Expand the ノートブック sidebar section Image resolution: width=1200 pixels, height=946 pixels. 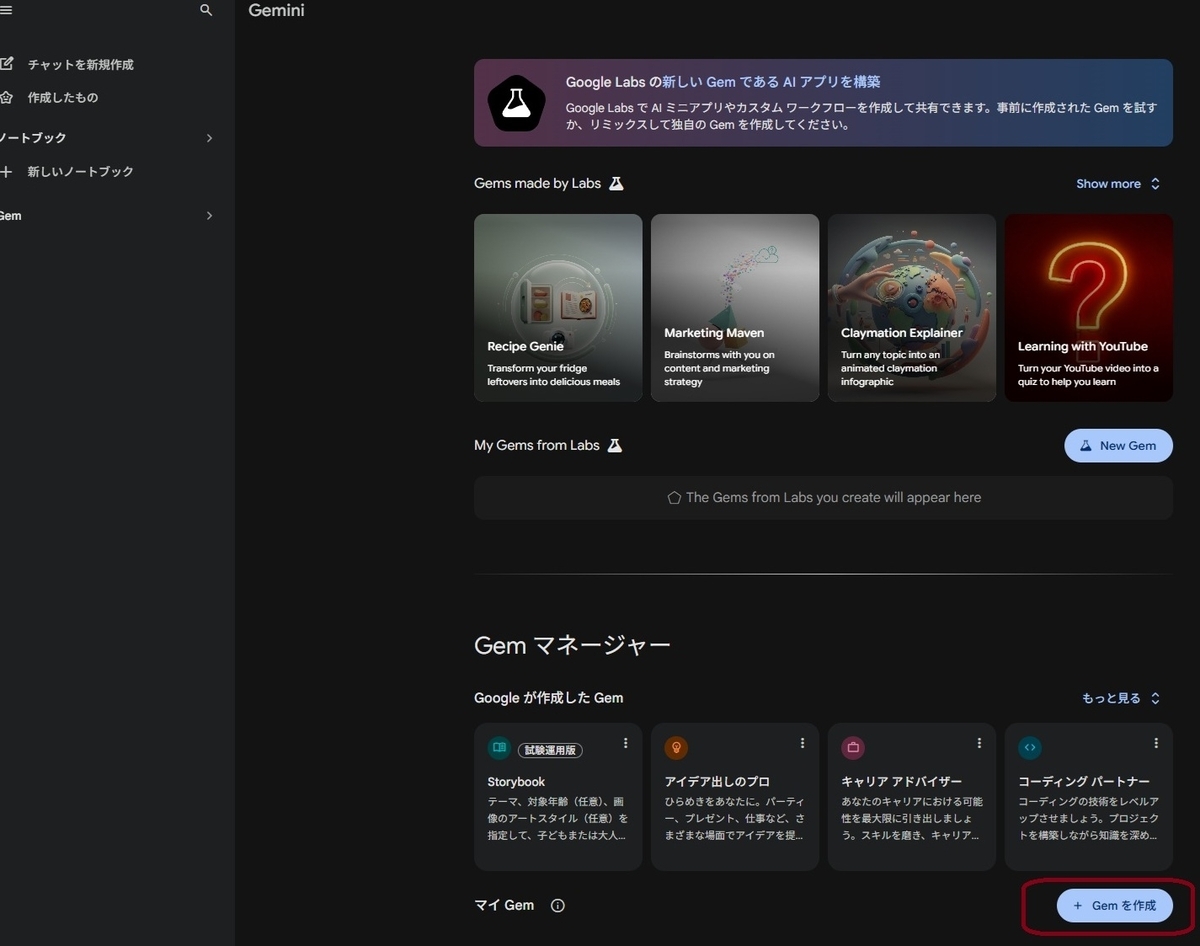[x=209, y=138]
